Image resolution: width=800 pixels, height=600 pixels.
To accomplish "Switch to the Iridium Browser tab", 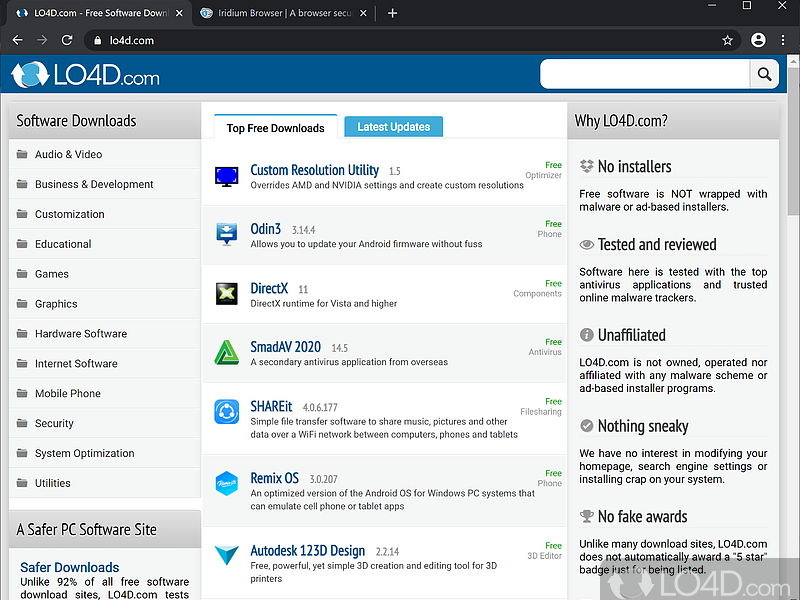I will point(284,13).
